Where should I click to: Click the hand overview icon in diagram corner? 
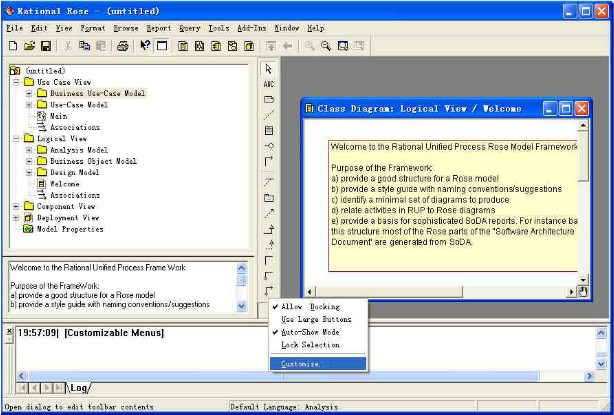583,292
